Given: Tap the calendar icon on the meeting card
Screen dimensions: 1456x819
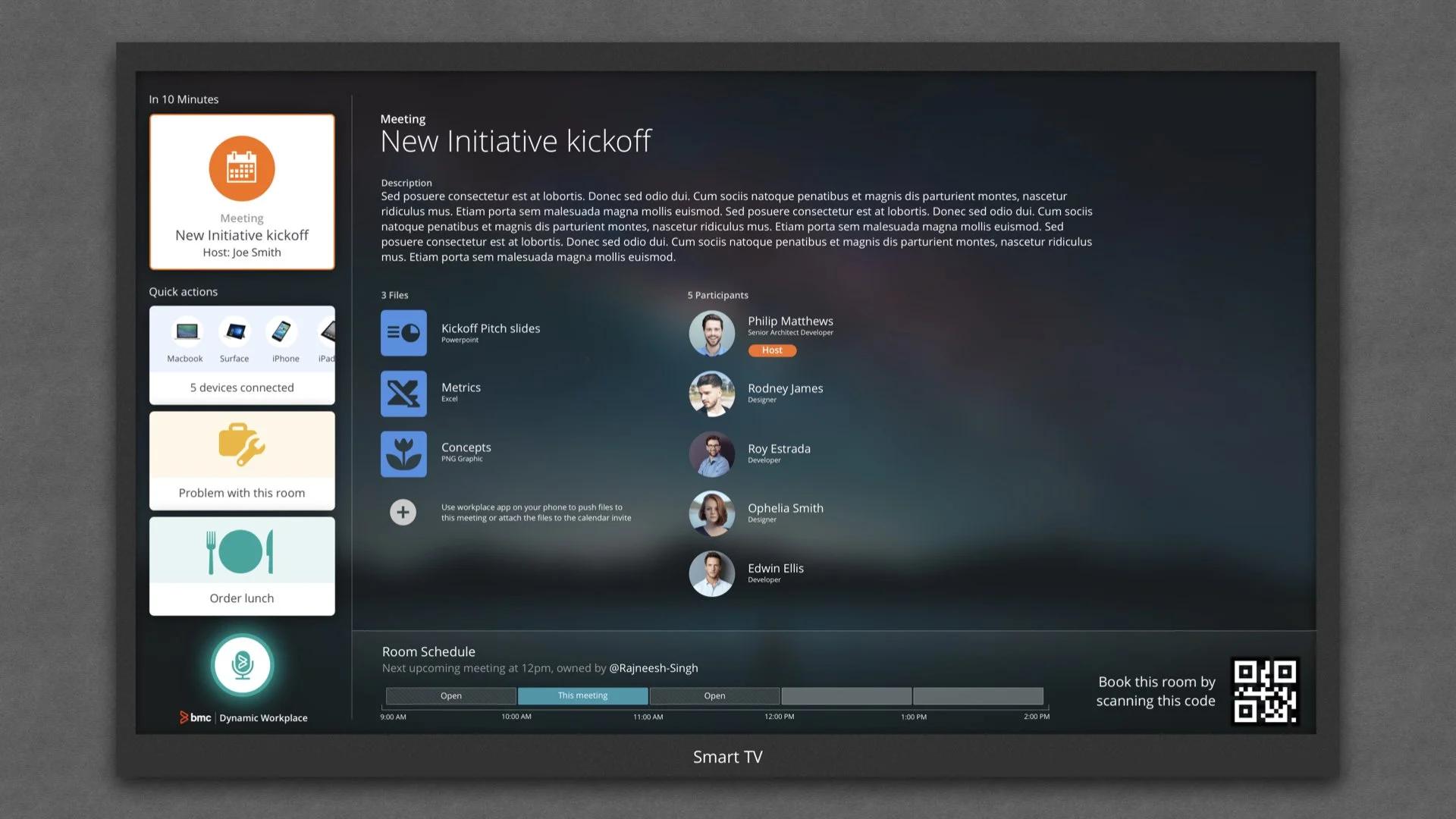Looking at the screenshot, I should tap(241, 168).
